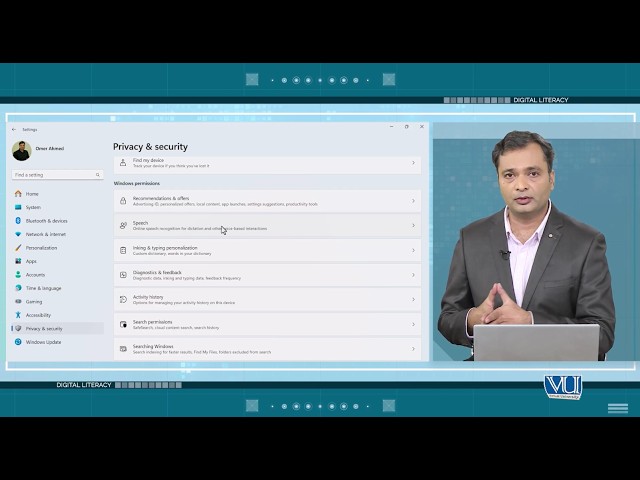Click Windows permissions heading
The width and height of the screenshot is (640, 480).
[x=136, y=183]
